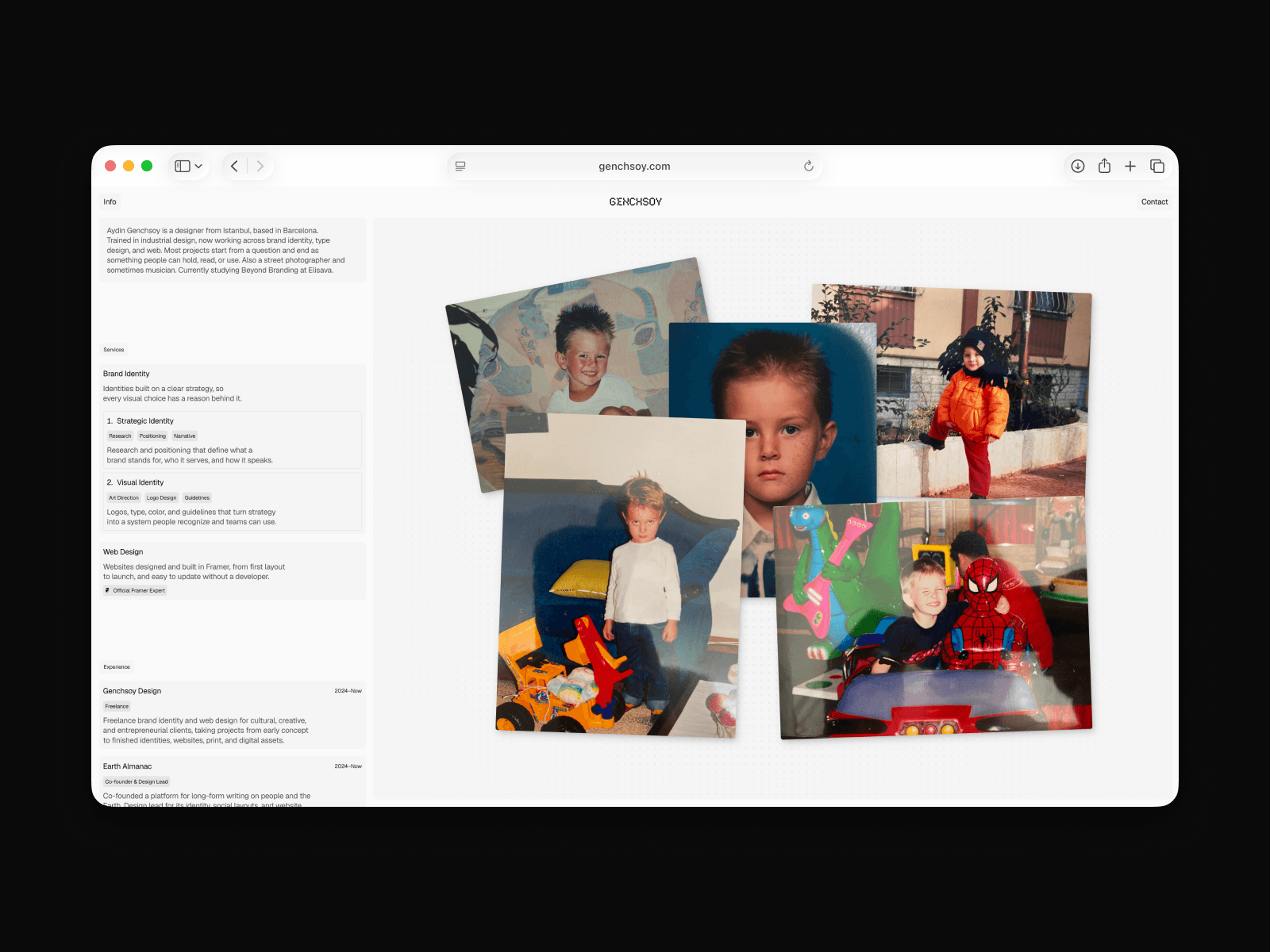Click the Art Direction tag
The height and width of the screenshot is (952, 1270).
124,498
